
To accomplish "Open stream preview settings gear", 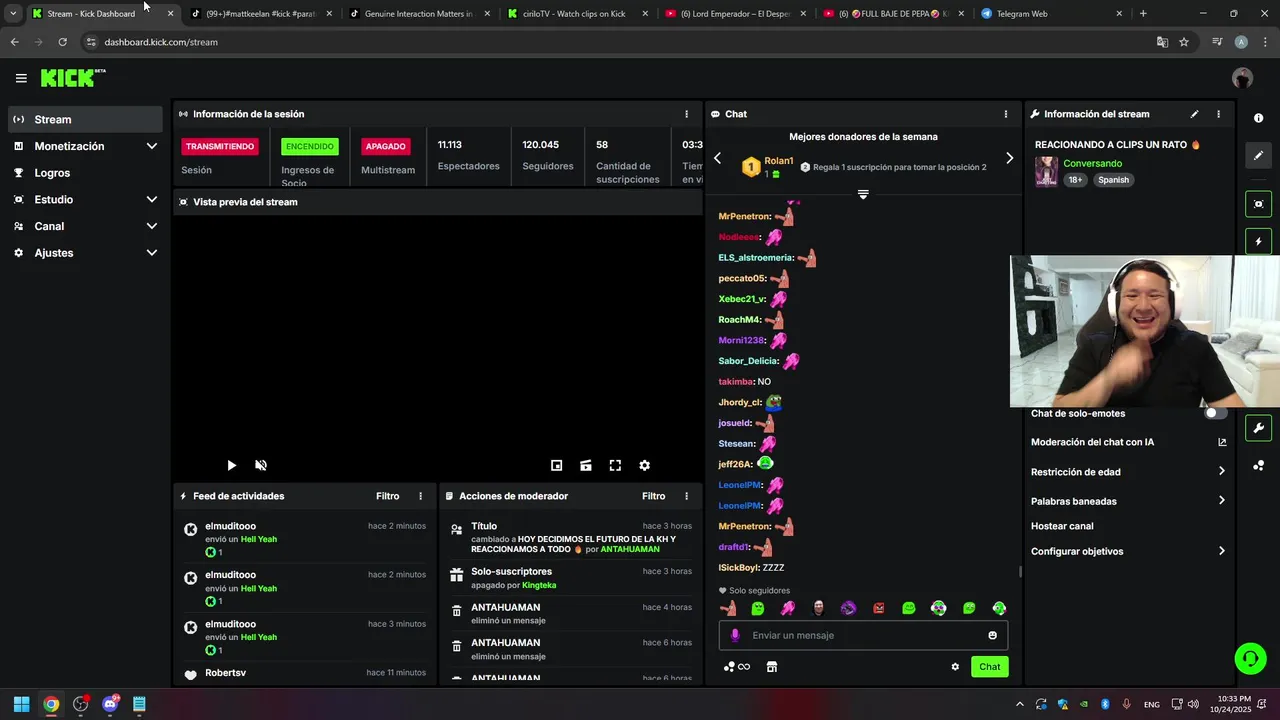I will tap(645, 465).
